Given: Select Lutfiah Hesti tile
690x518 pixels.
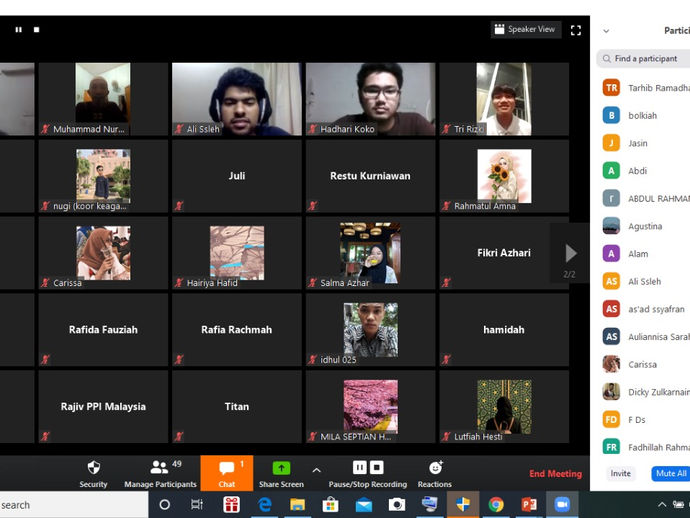Looking at the screenshot, I should tap(504, 407).
